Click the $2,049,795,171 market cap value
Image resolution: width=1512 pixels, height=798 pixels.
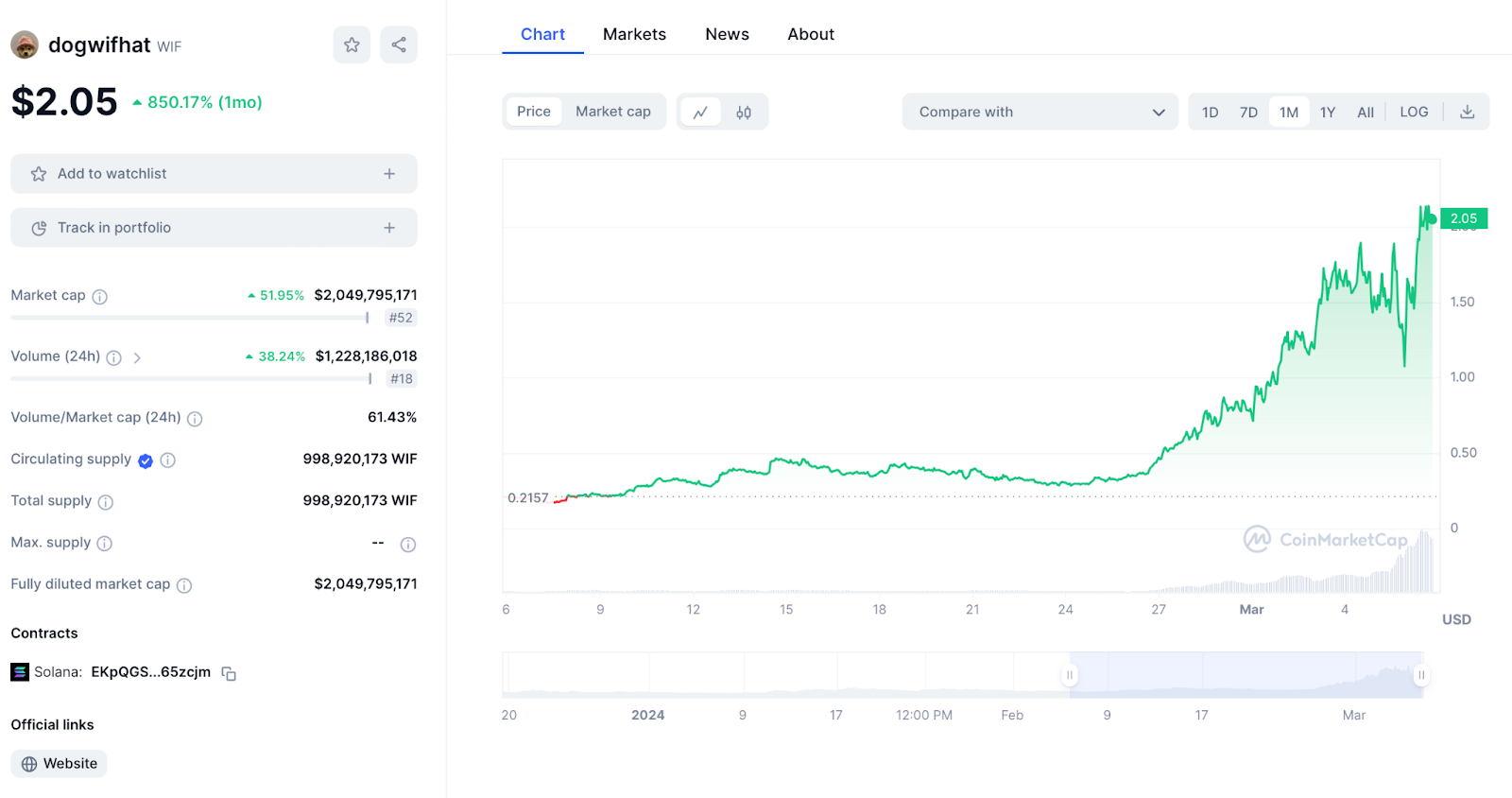click(x=366, y=295)
